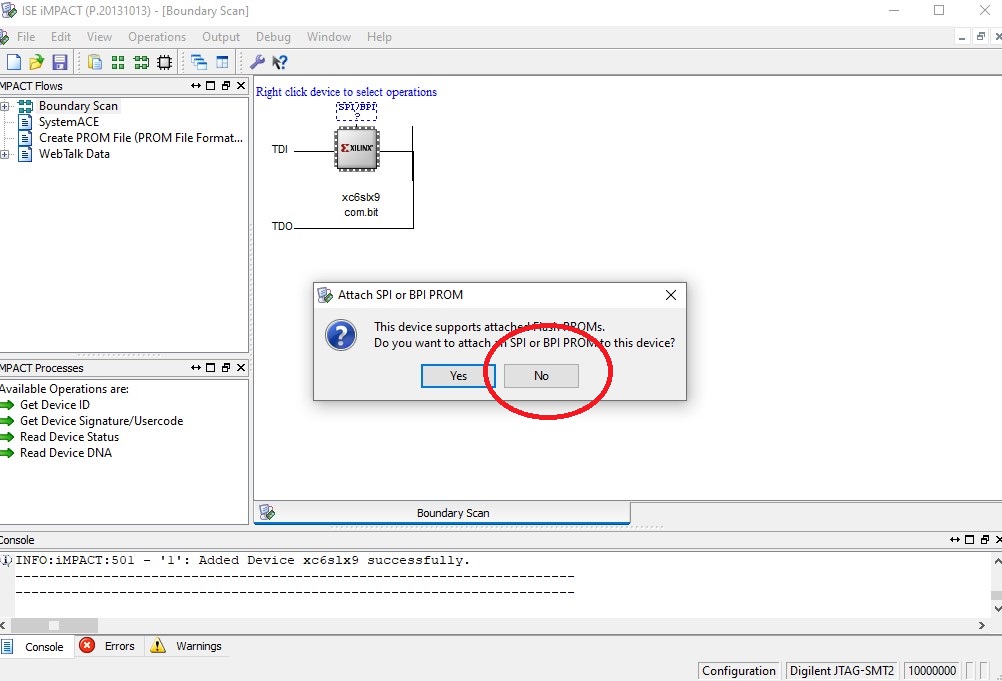
Task: Save the current project
Action: point(59,62)
